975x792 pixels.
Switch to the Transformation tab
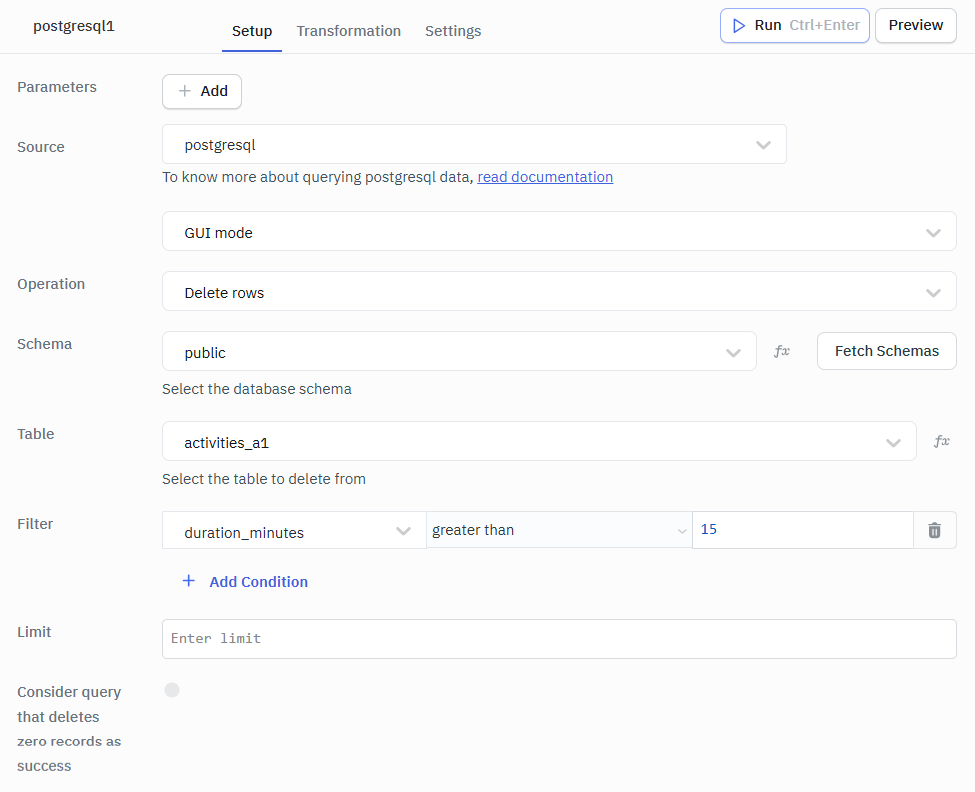tap(348, 31)
